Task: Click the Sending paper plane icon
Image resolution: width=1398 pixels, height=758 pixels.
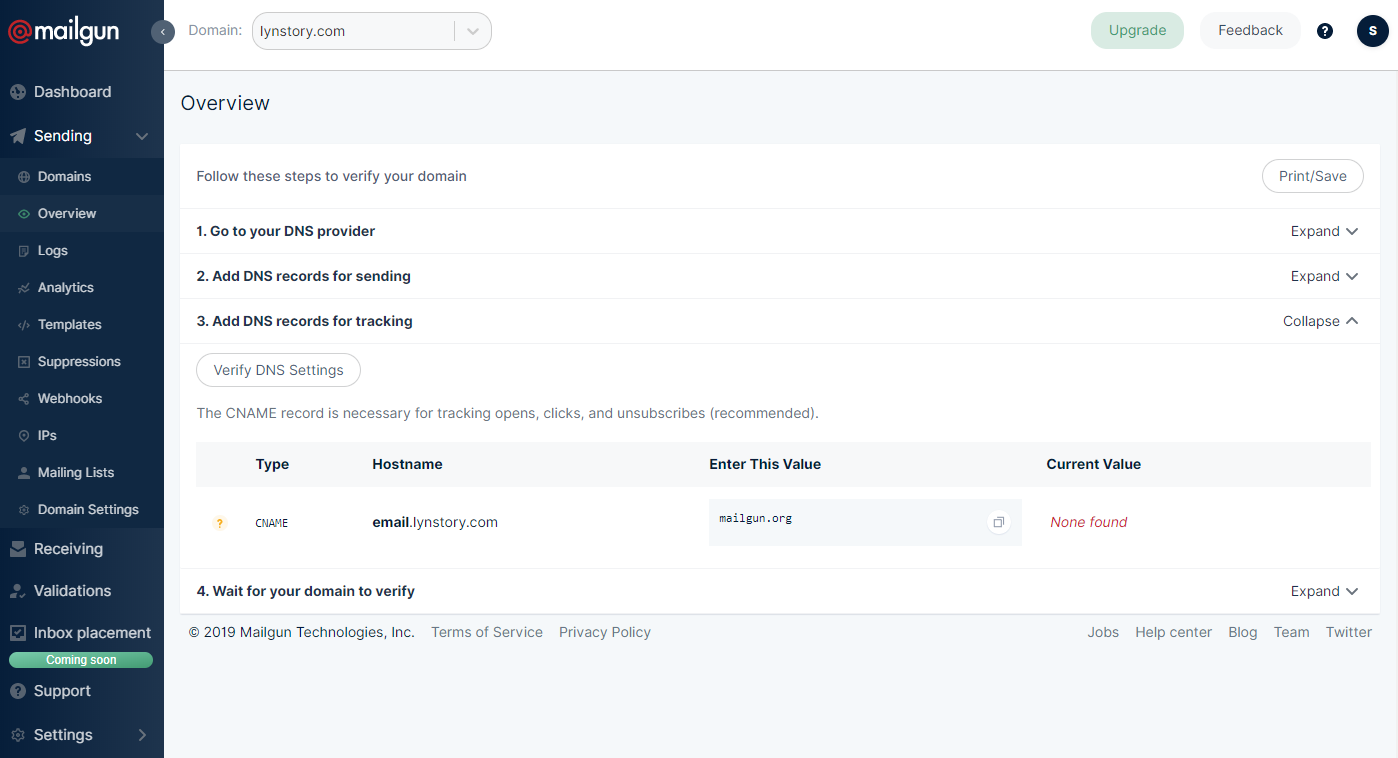Action: point(17,136)
